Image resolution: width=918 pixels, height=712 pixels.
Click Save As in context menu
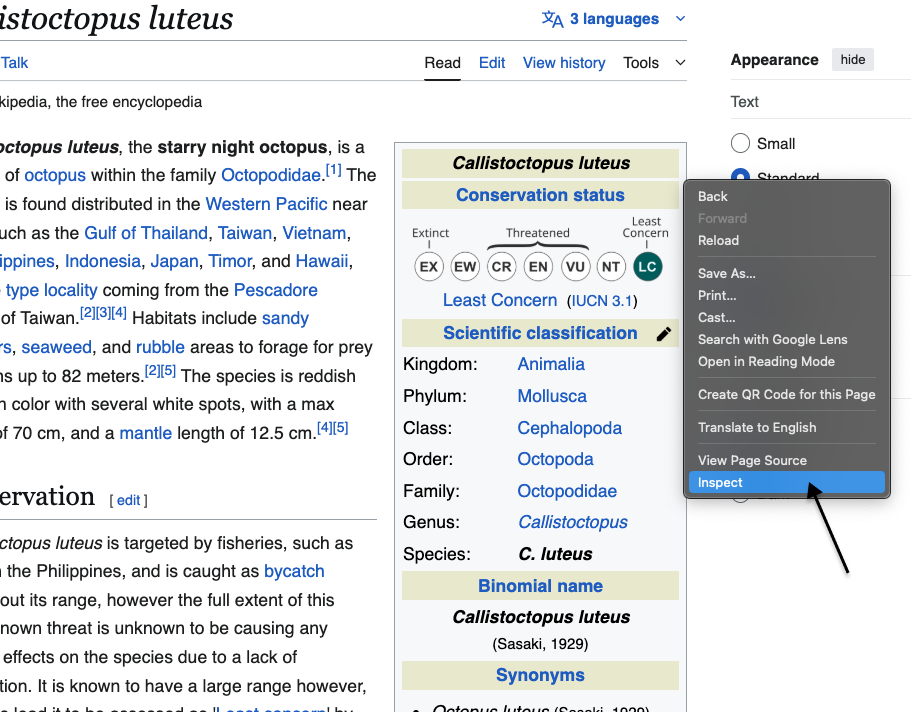[727, 273]
